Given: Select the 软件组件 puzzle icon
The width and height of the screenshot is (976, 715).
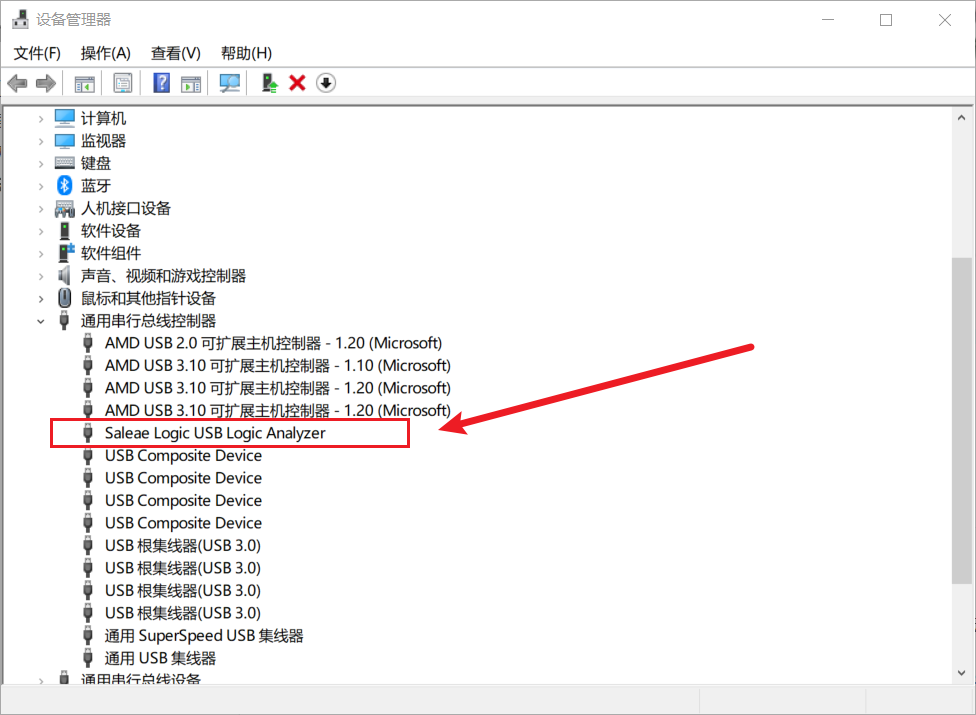Looking at the screenshot, I should point(65,253).
